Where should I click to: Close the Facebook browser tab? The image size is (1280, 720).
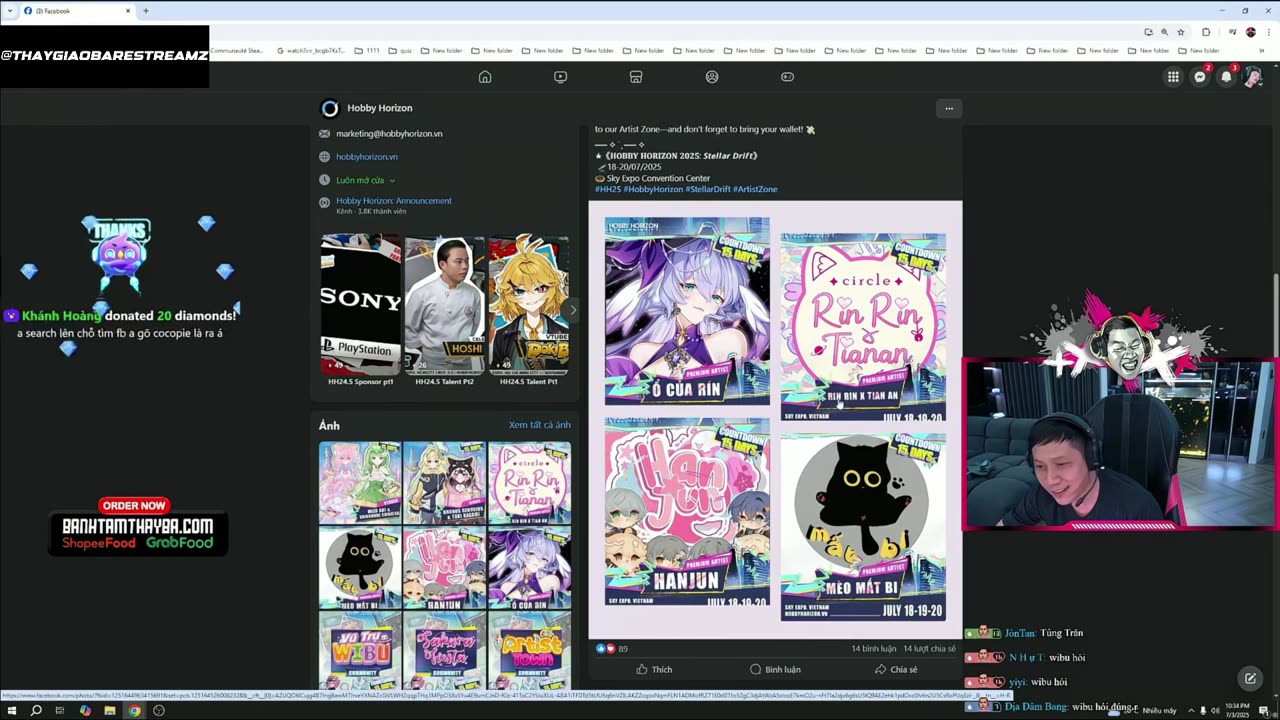tap(128, 11)
